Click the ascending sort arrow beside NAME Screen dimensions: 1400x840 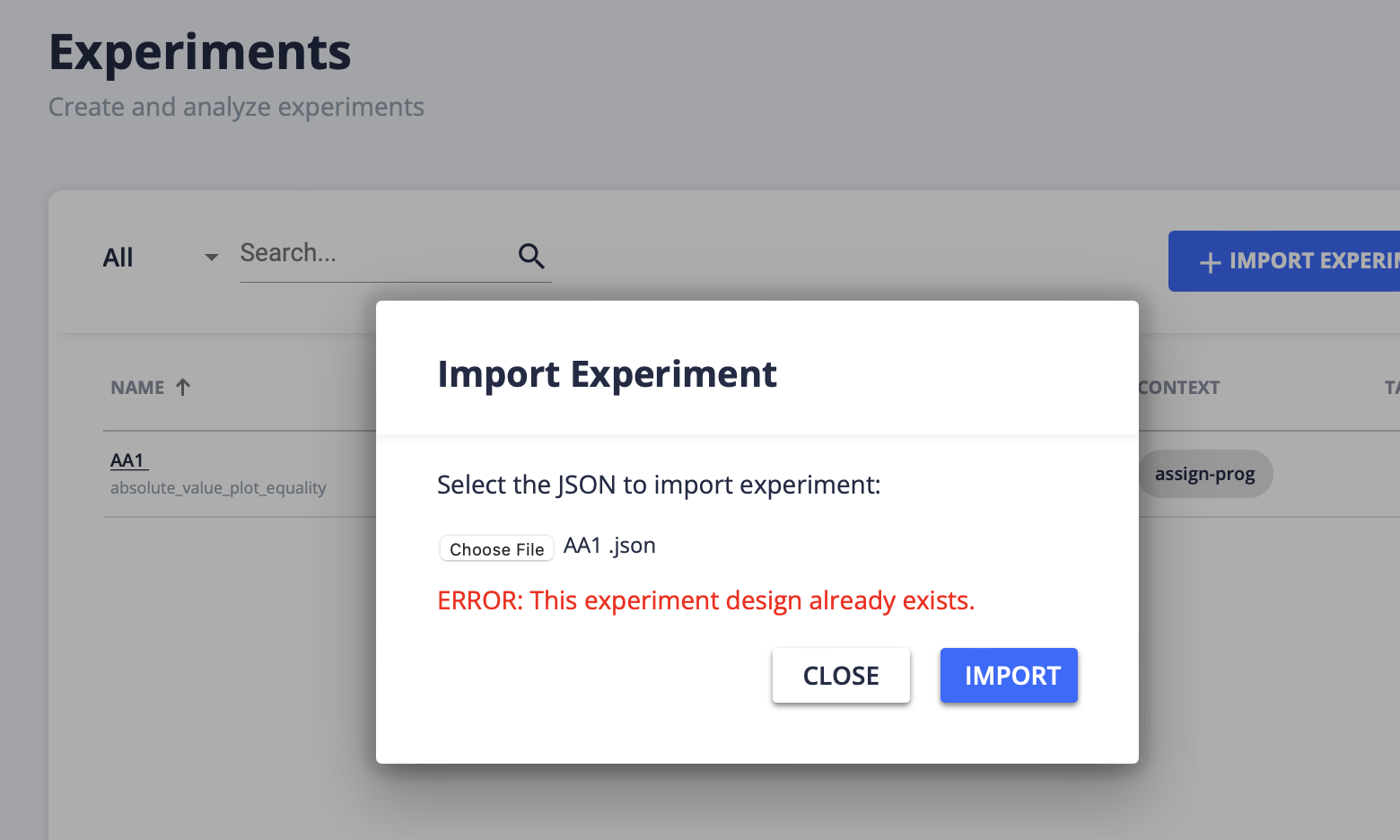point(183,386)
